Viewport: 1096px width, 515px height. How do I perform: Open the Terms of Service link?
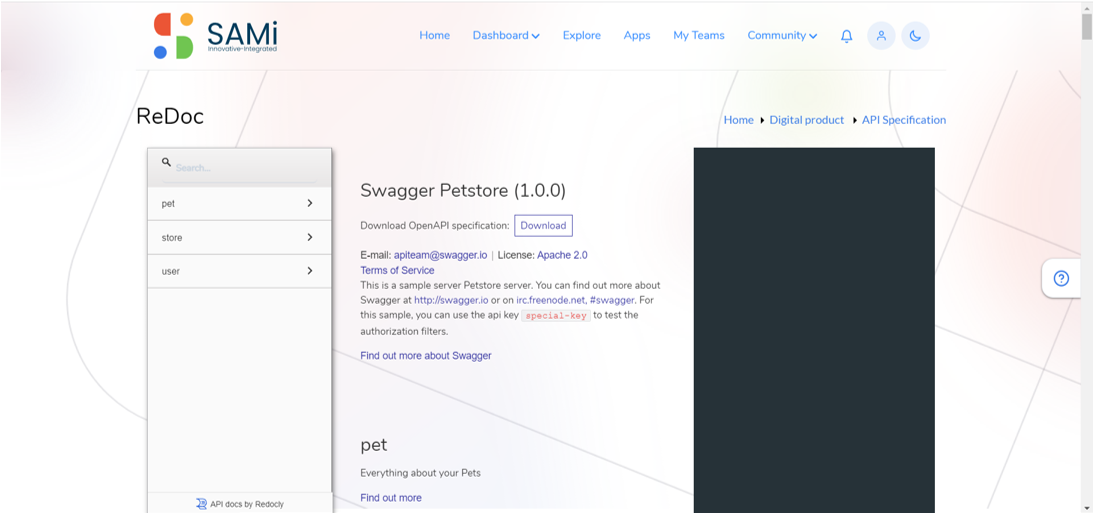(397, 270)
